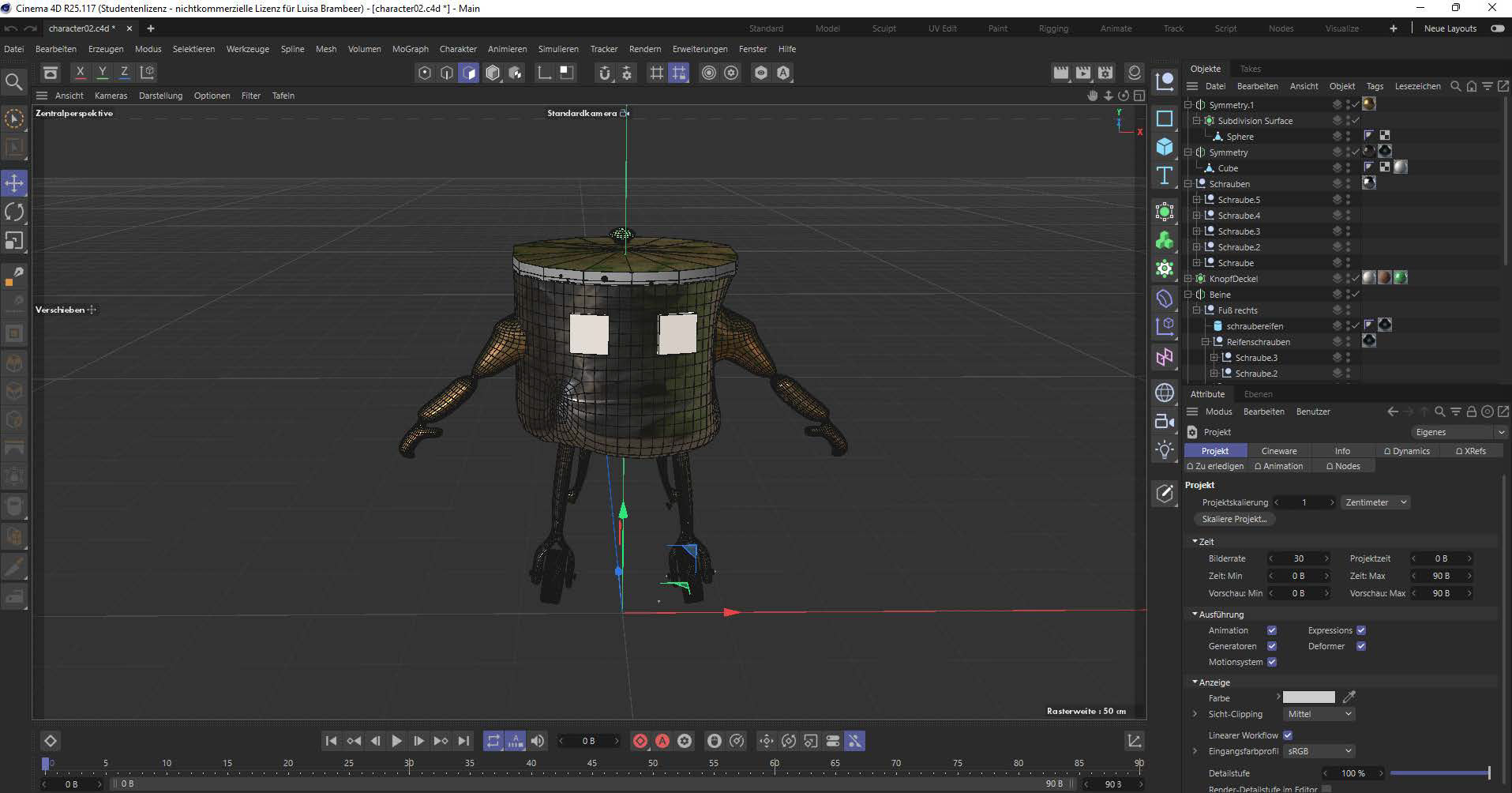Collapse the Schrauben tree item
The image size is (1512, 793).
1188,184
